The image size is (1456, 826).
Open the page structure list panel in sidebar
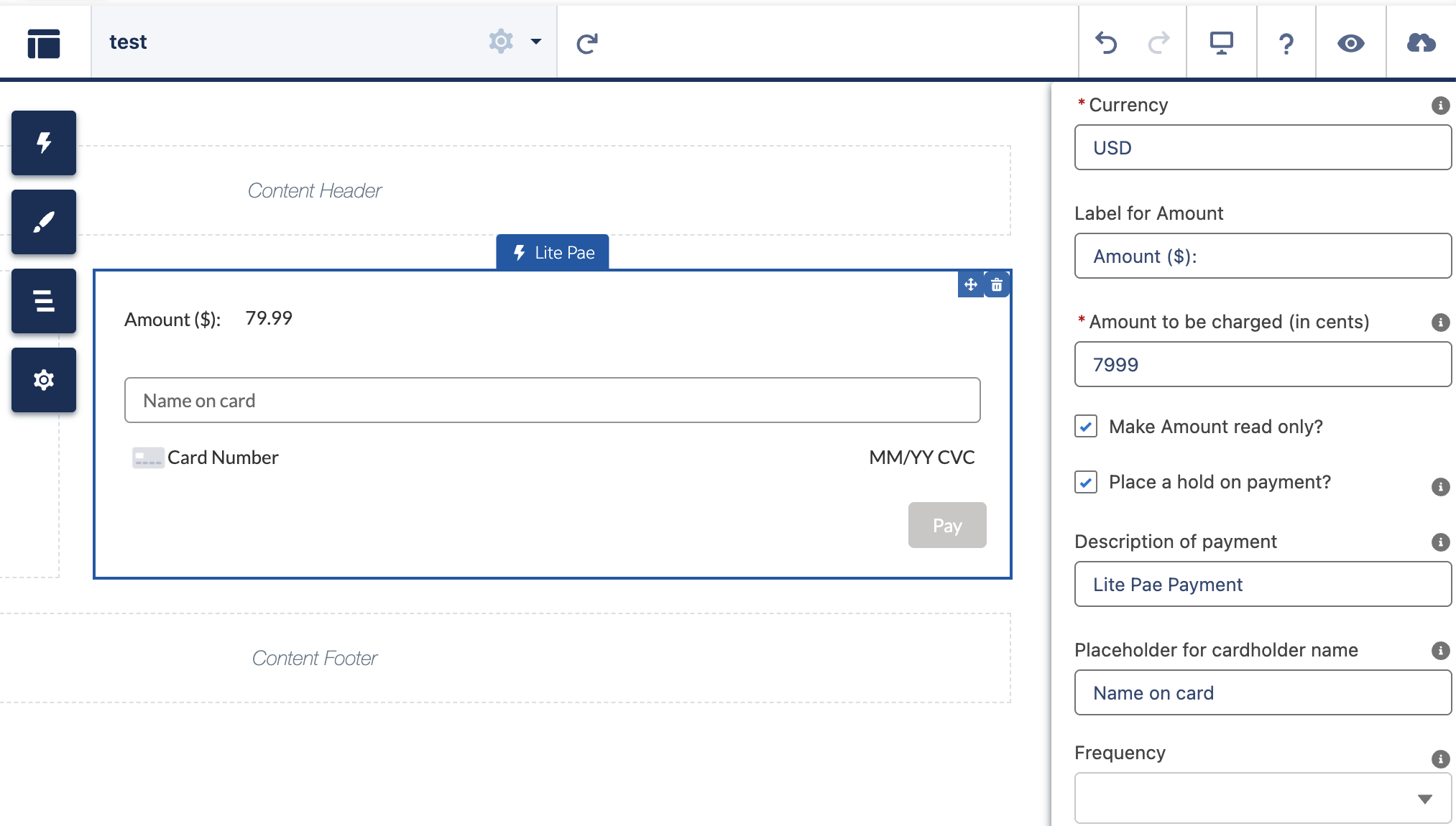pyautogui.click(x=44, y=300)
